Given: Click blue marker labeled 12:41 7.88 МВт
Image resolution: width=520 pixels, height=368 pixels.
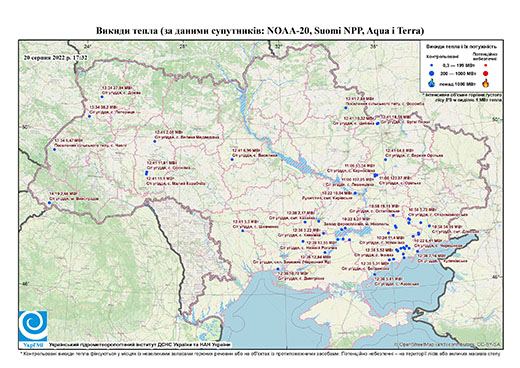Looking at the screenshot, I should point(346,108).
